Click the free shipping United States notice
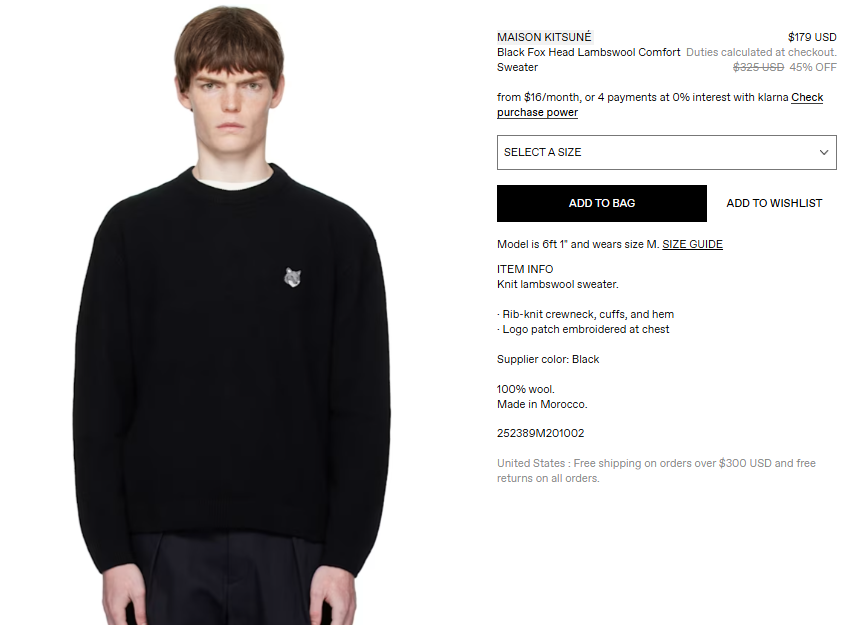This screenshot has height=625, width=851. tap(656, 470)
